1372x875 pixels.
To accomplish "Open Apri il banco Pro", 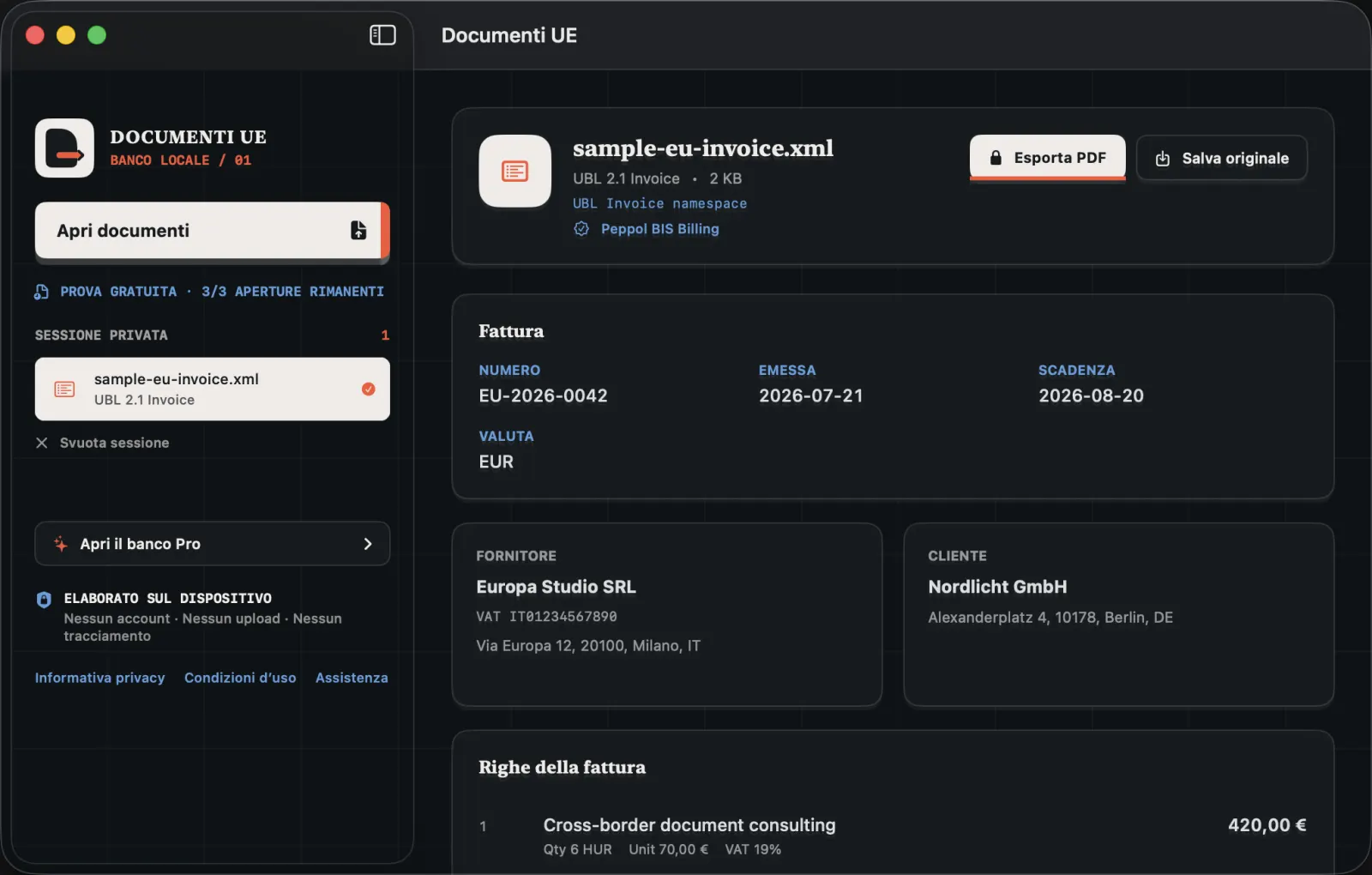I will point(212,544).
